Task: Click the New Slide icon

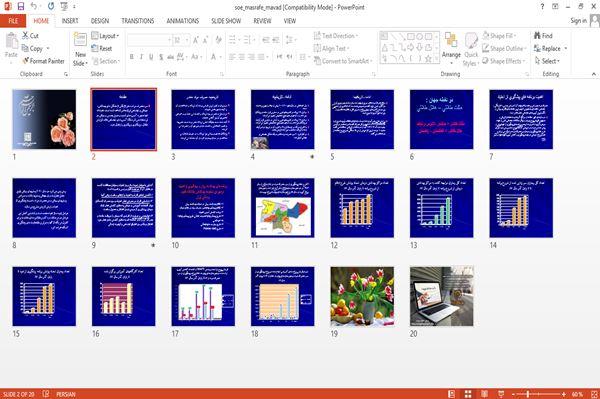Action: 80,40
